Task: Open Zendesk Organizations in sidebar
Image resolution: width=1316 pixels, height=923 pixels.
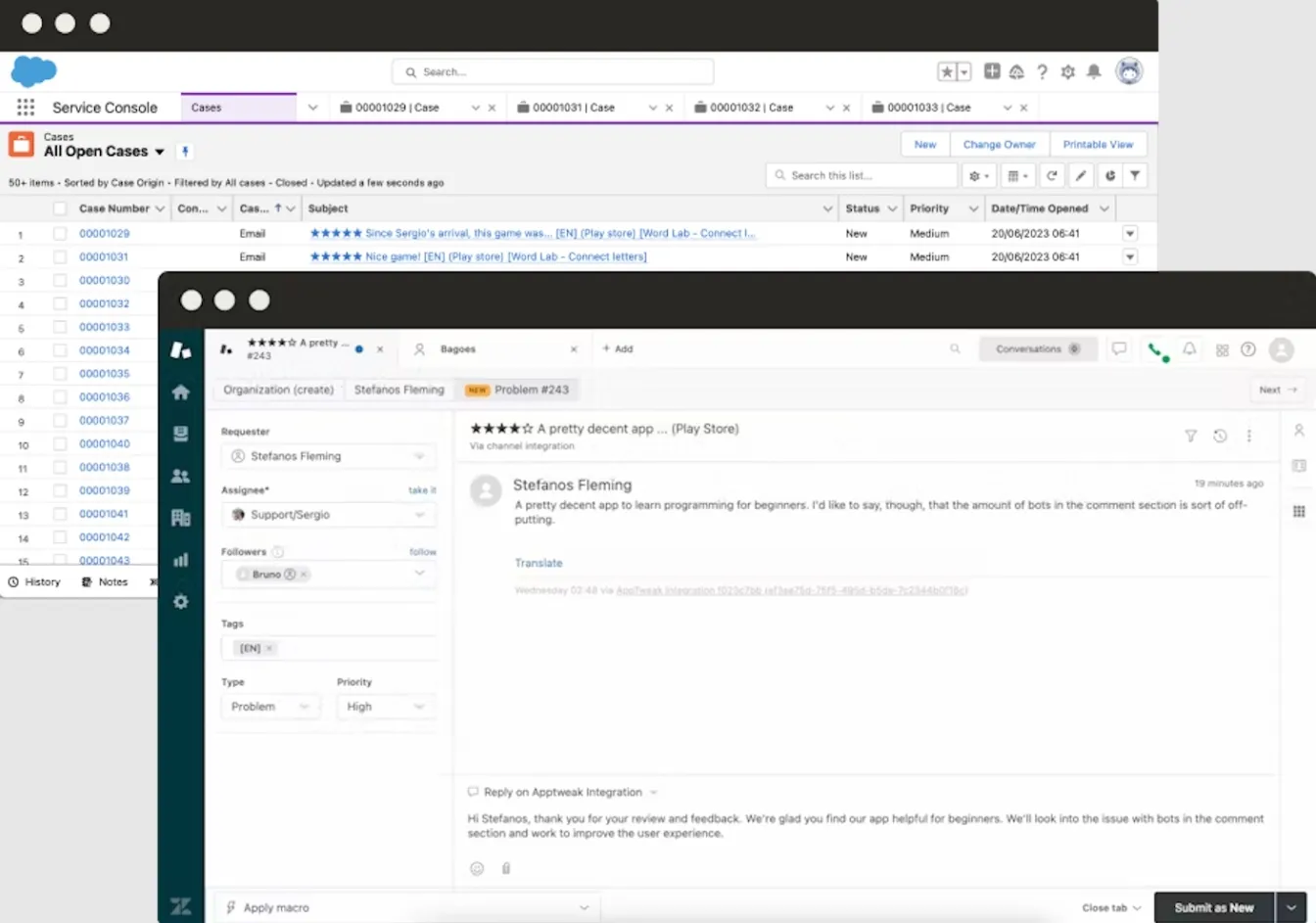Action: tap(181, 518)
